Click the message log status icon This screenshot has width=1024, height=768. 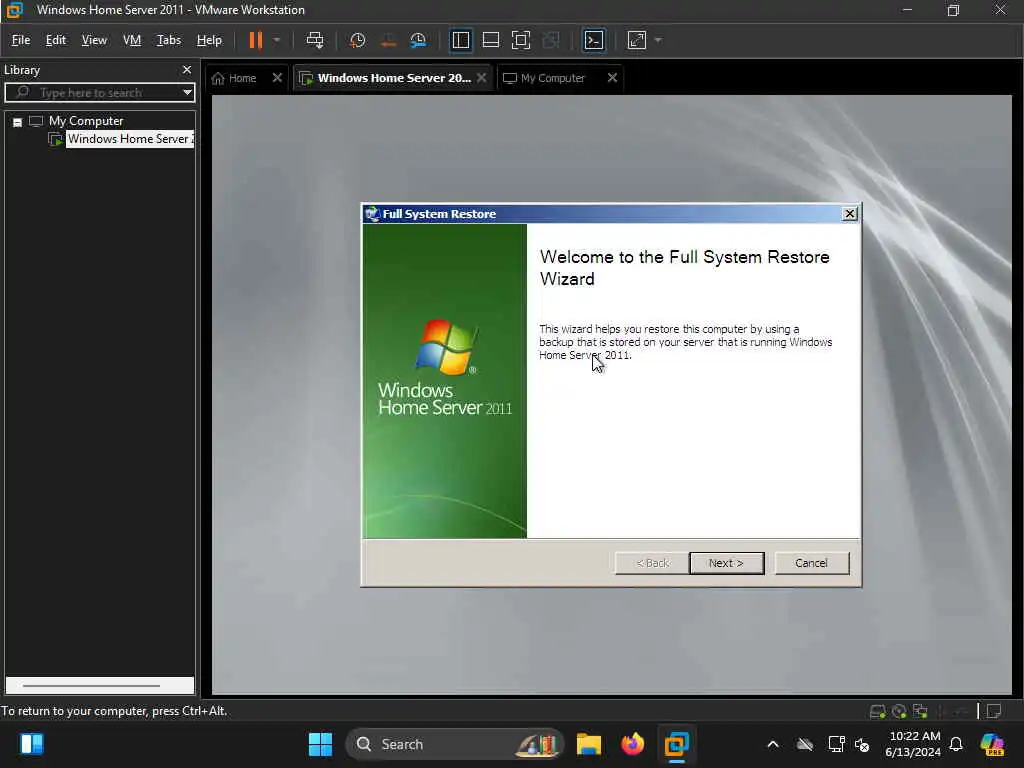click(993, 711)
